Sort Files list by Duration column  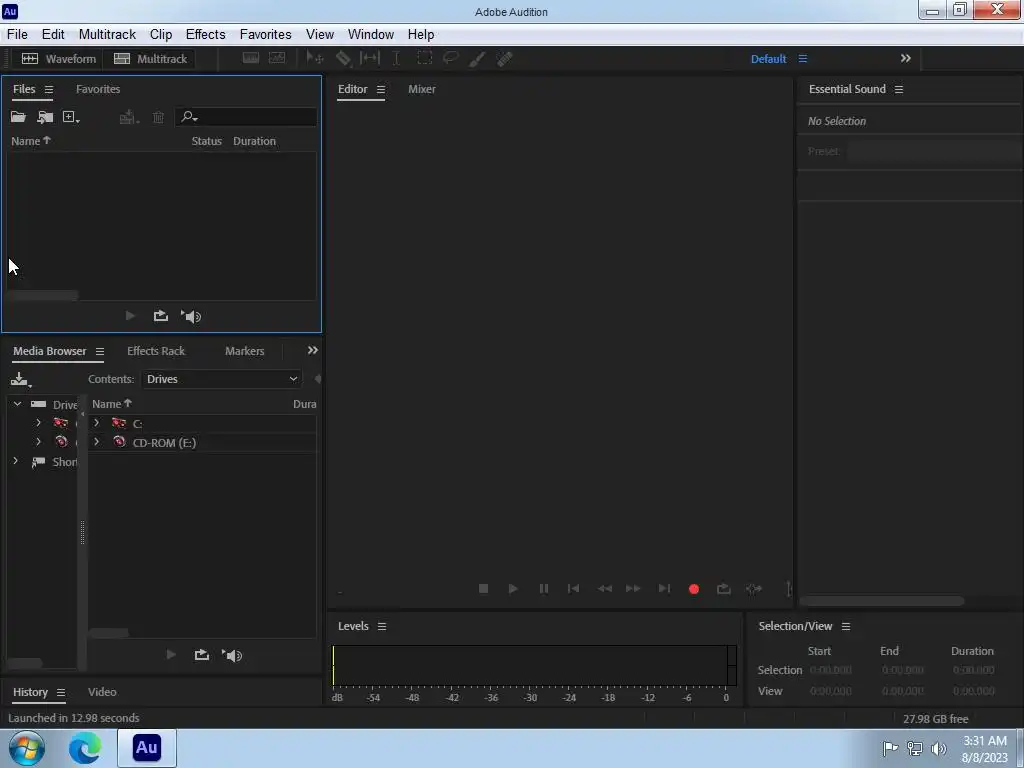click(254, 141)
